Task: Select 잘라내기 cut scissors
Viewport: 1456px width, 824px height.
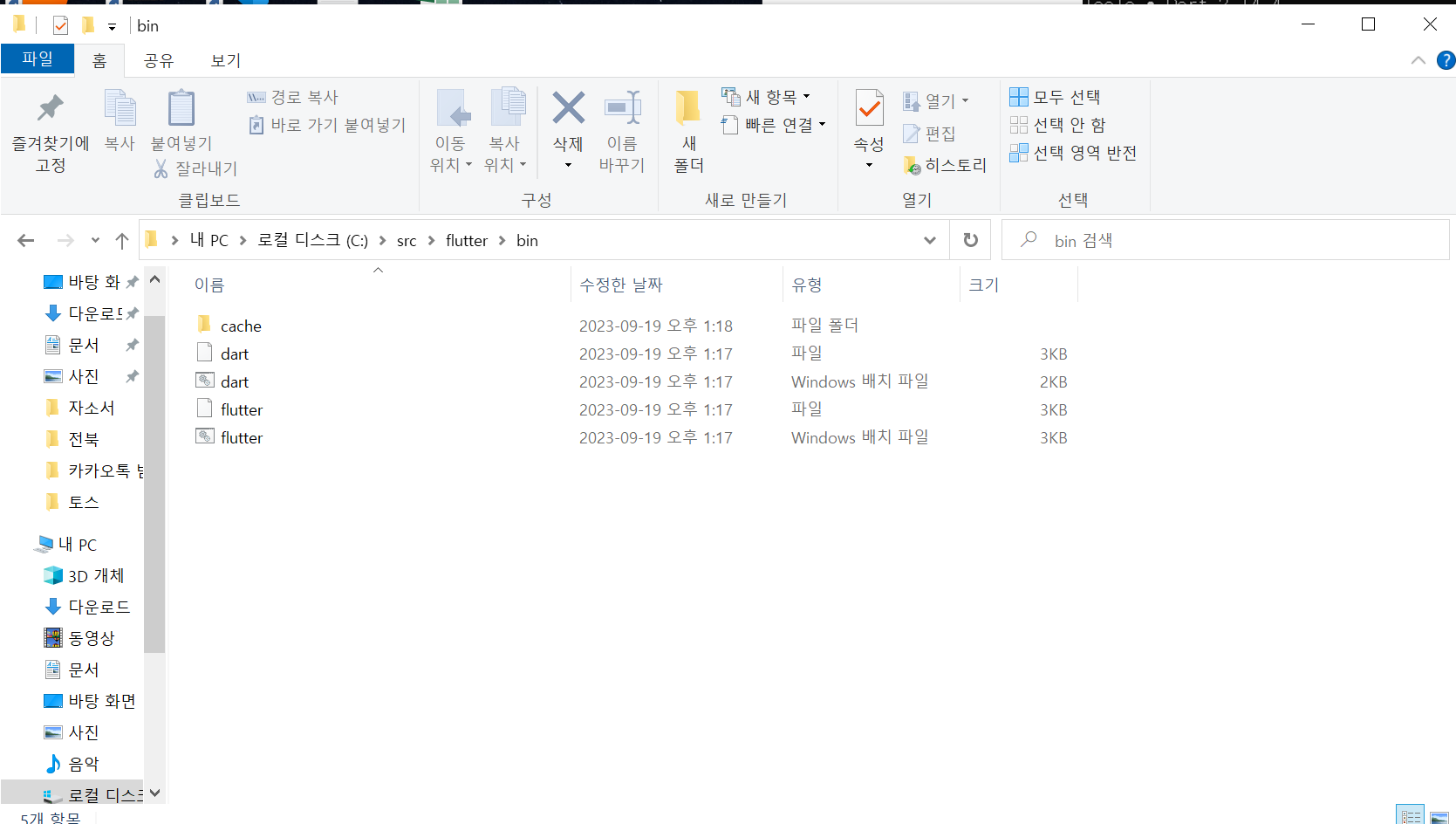Action: pos(195,168)
